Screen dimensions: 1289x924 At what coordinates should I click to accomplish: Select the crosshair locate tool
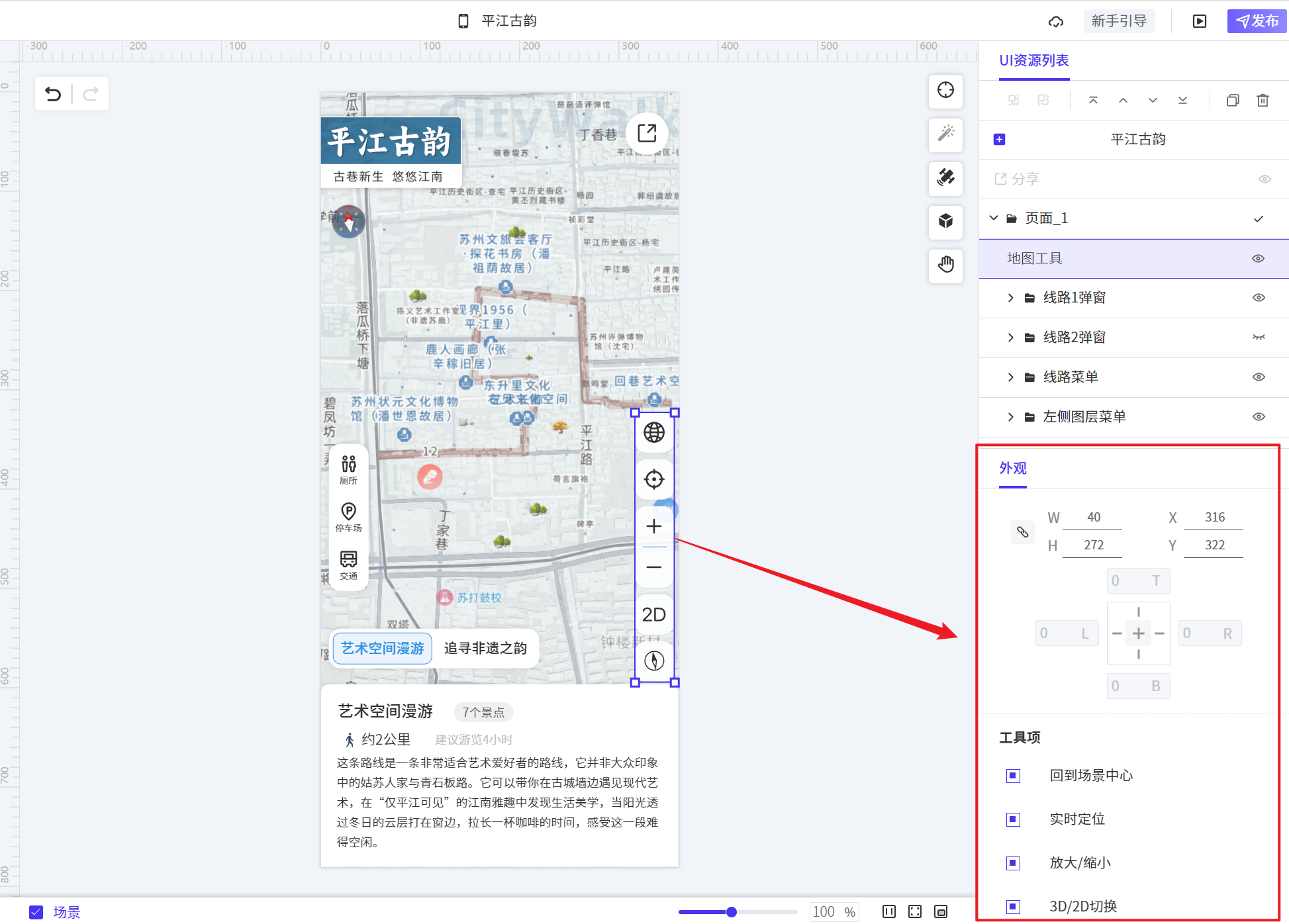tap(945, 90)
